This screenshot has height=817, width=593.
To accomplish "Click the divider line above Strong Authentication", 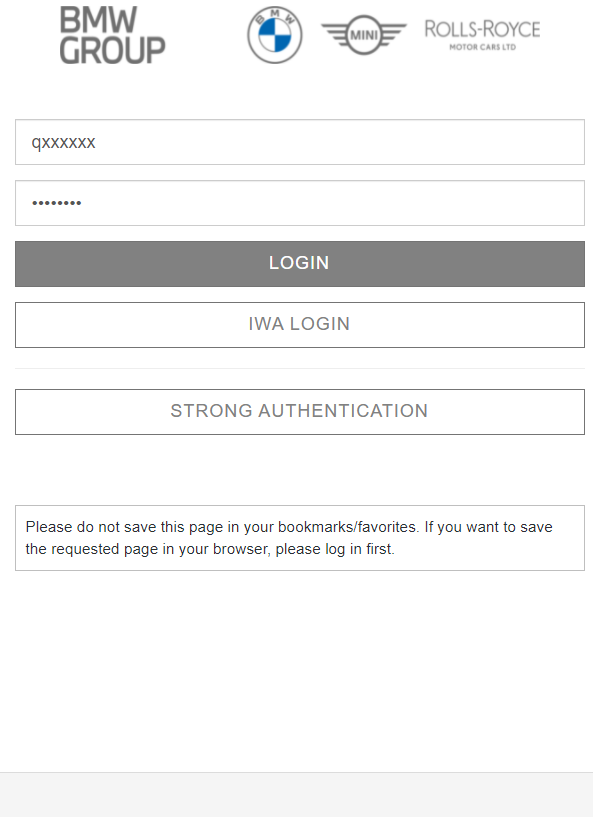I will [300, 368].
